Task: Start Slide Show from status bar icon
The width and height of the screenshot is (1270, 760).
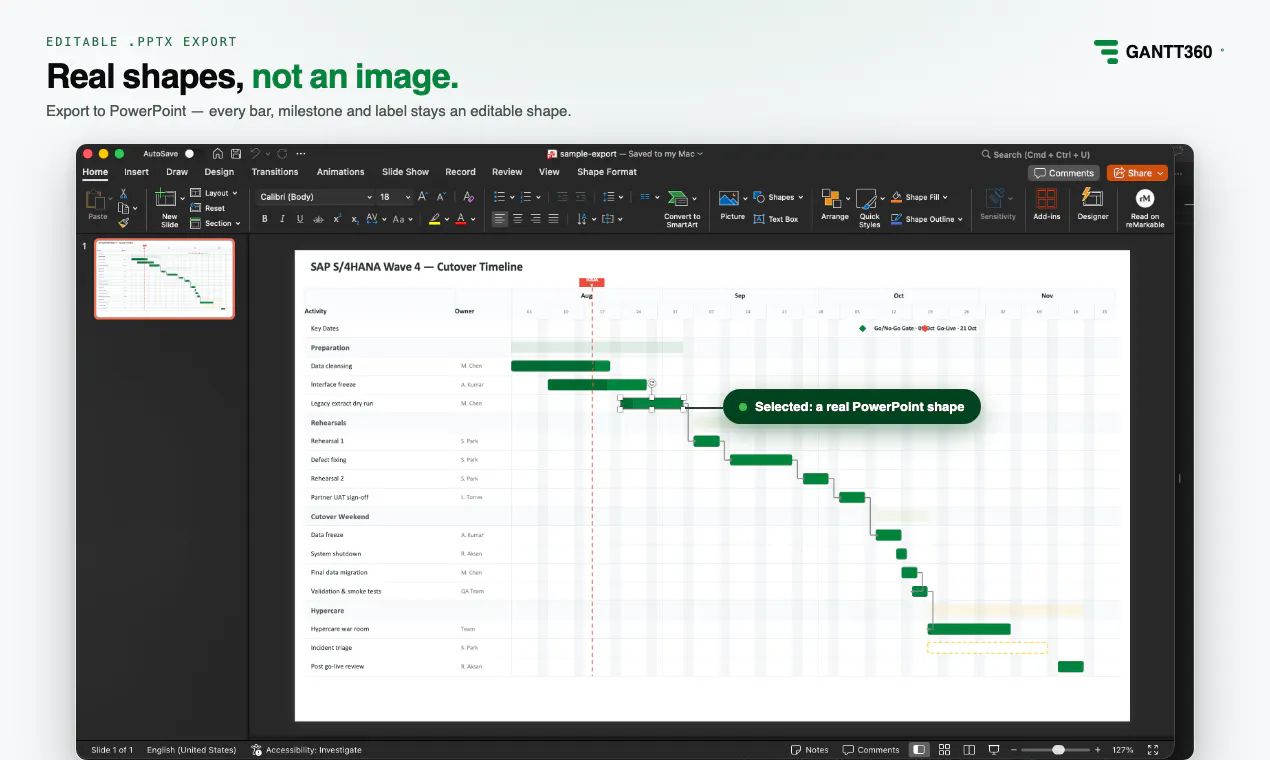Action: (993, 750)
